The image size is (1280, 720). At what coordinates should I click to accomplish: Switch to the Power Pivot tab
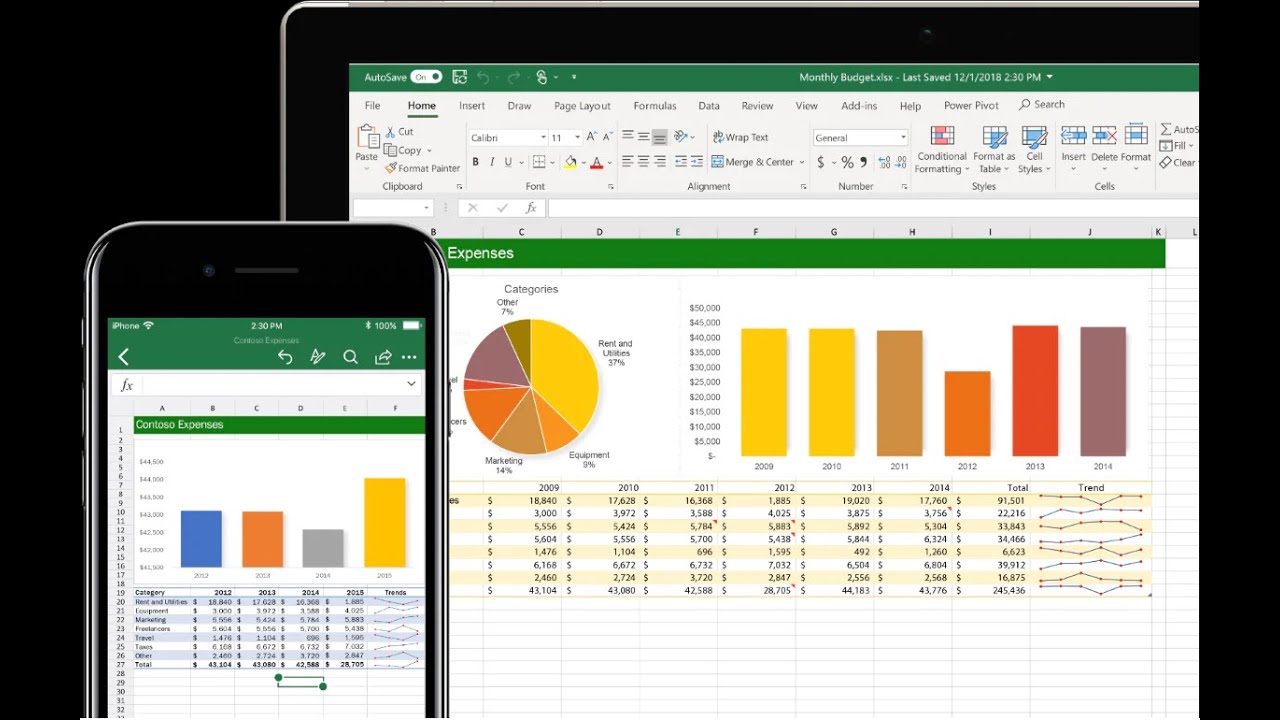[971, 106]
